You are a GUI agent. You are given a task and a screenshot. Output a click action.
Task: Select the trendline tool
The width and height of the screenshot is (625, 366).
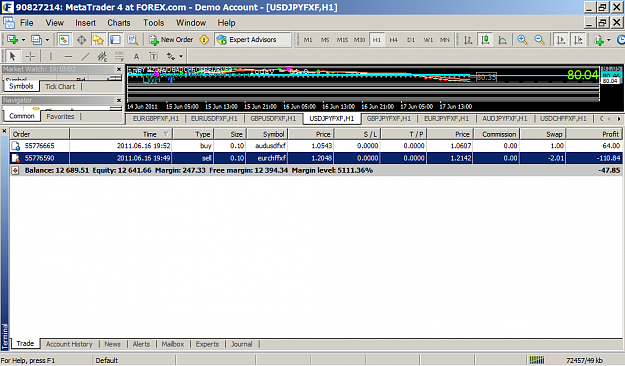85,56
